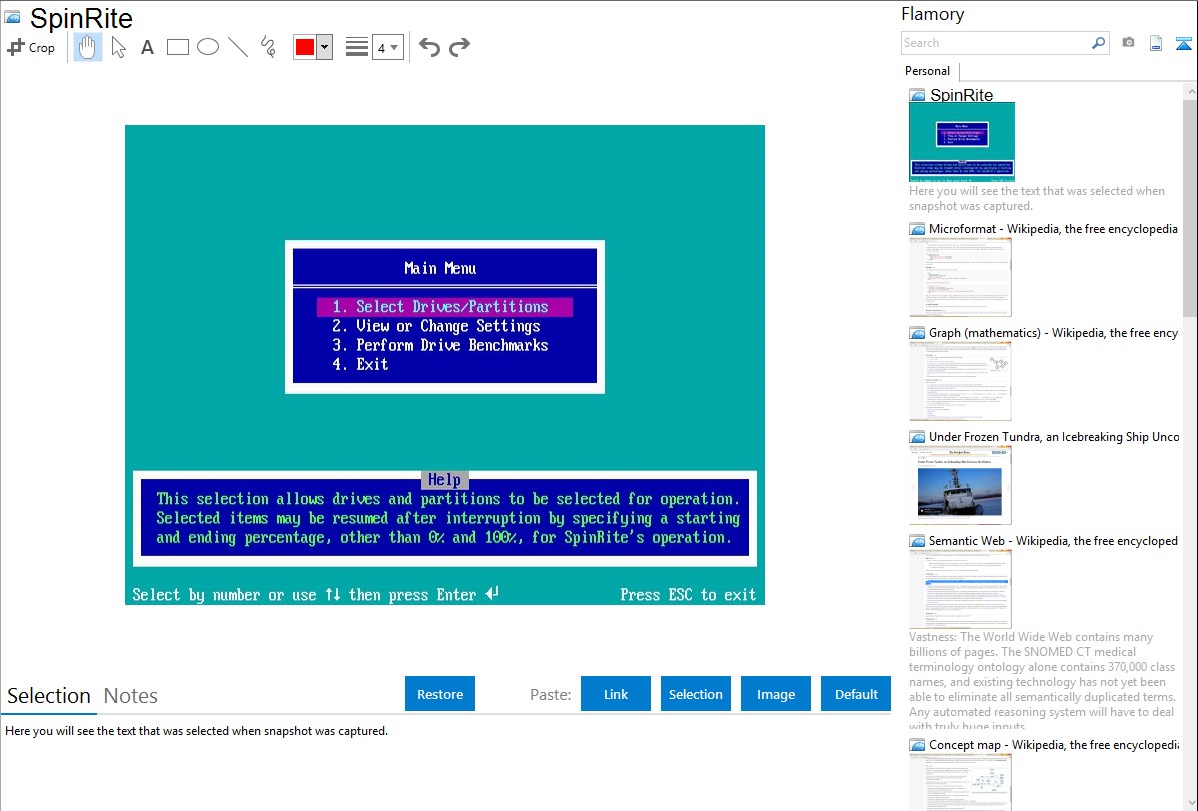The image size is (1198, 811).
Task: Click Select Drives/Partitions in the snapshot
Action: tap(445, 307)
